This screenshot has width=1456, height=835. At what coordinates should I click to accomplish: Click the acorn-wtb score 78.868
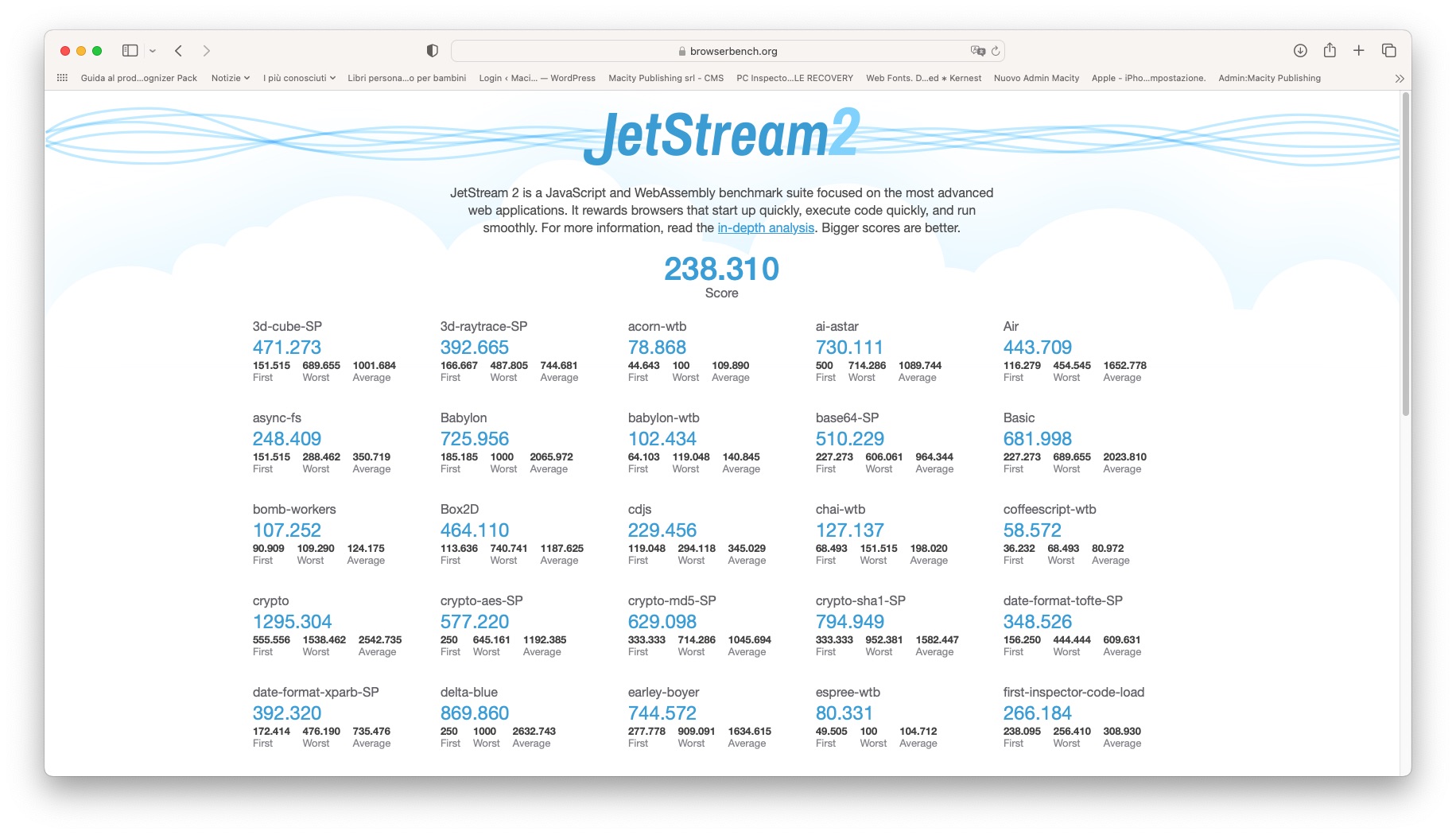657,348
